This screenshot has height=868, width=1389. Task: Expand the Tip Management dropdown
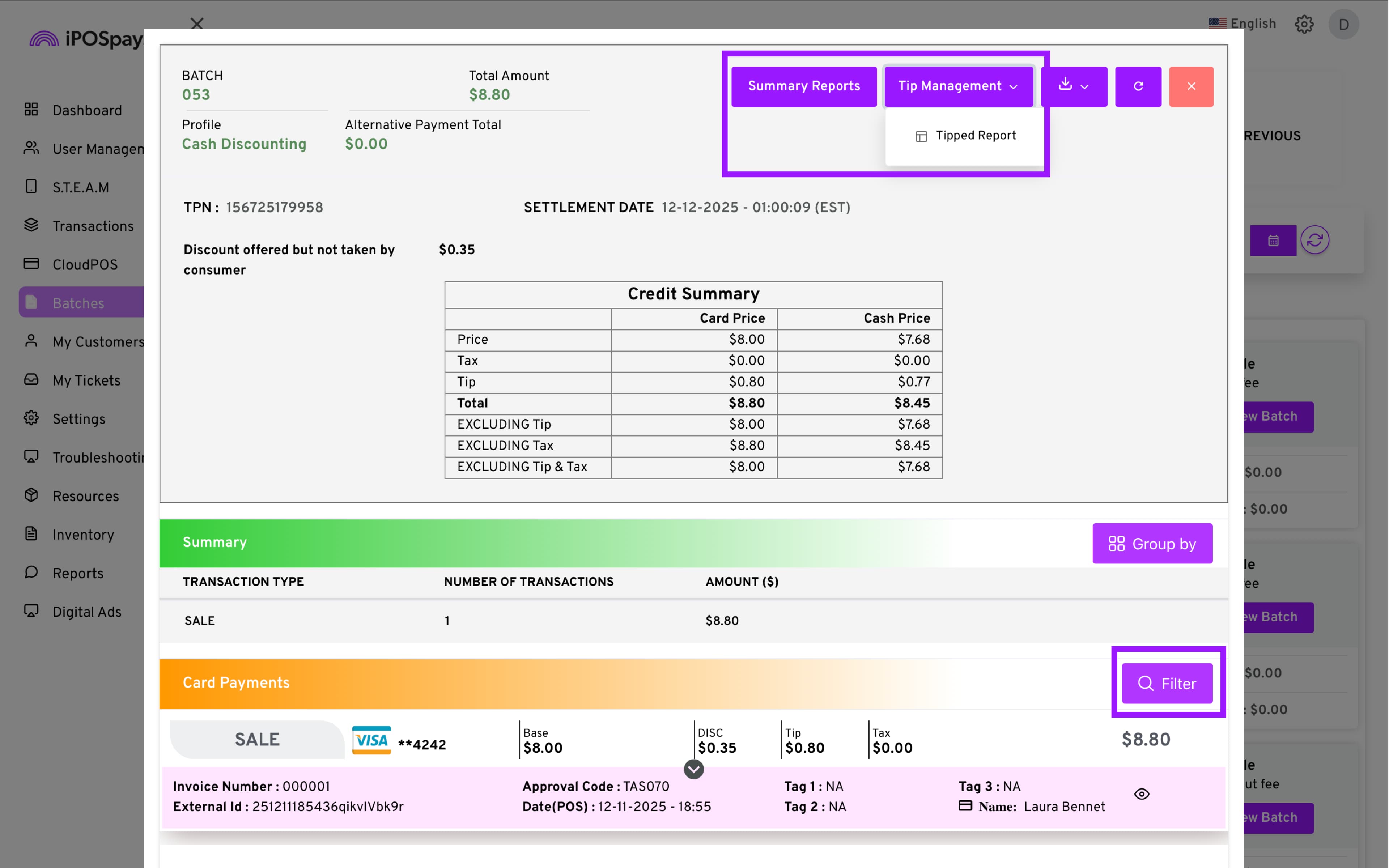tap(958, 86)
